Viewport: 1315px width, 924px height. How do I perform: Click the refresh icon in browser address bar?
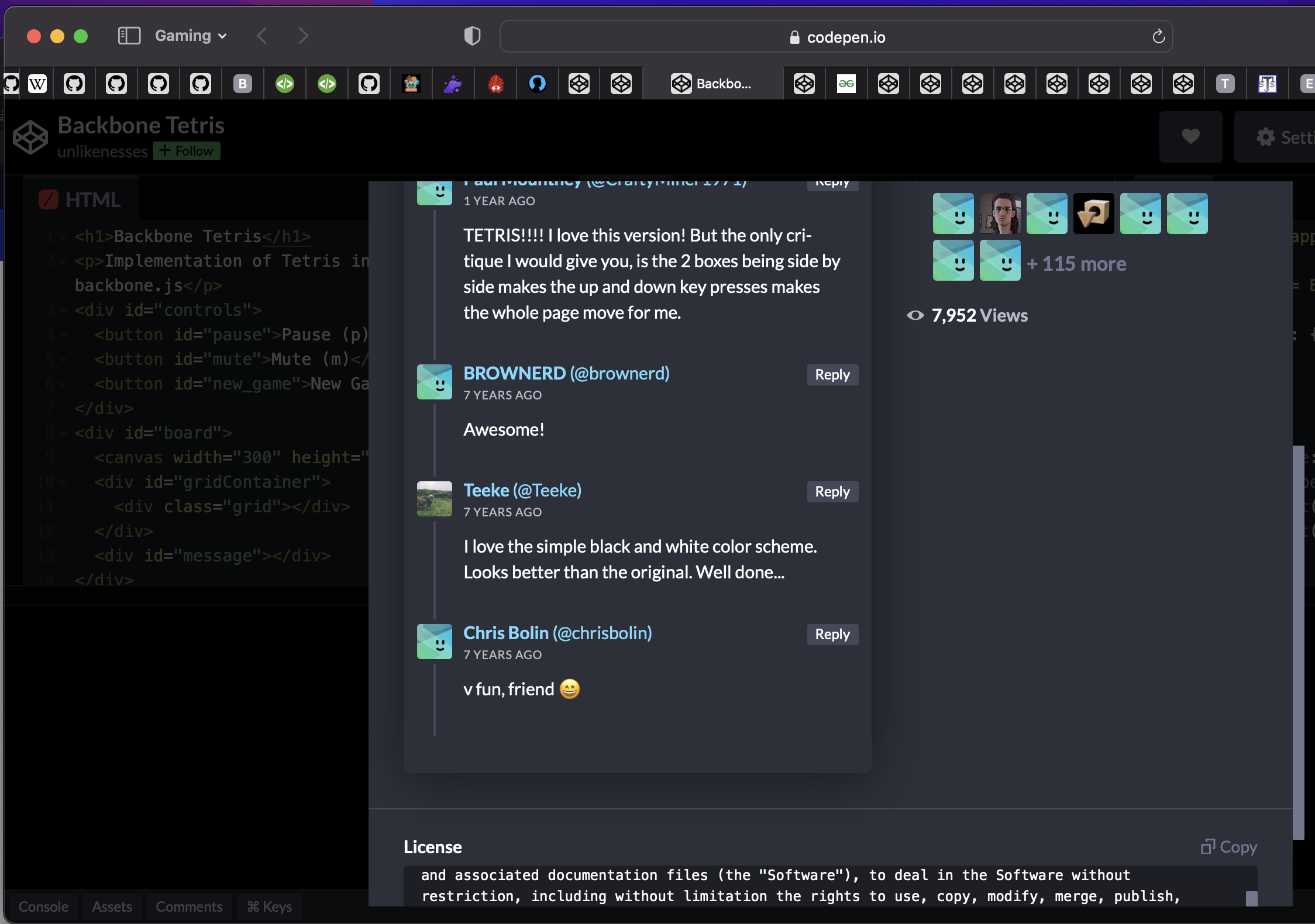(x=1159, y=37)
